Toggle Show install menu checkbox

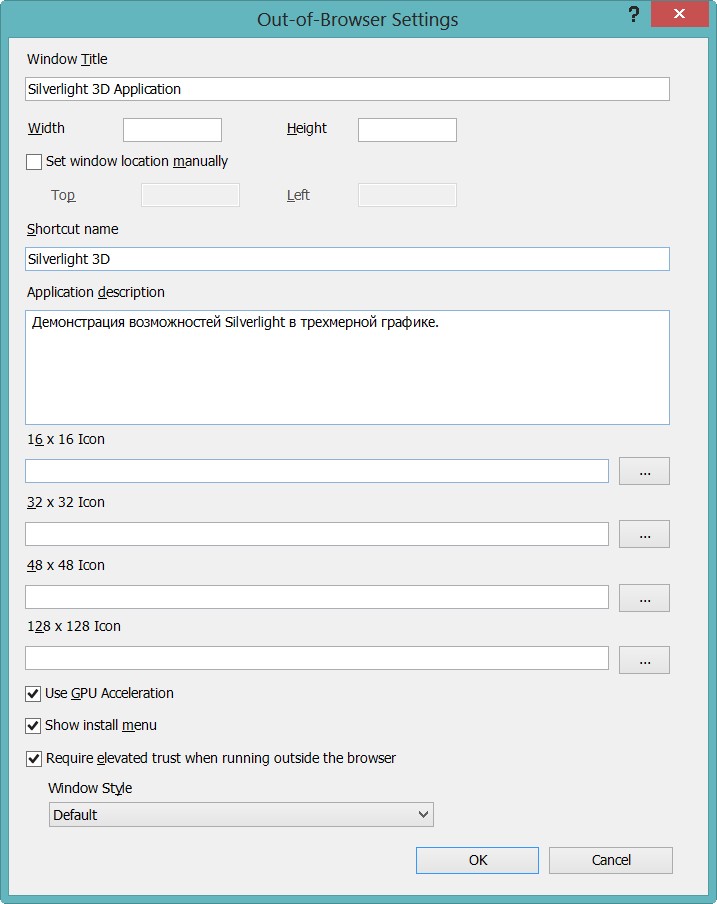(x=33, y=726)
